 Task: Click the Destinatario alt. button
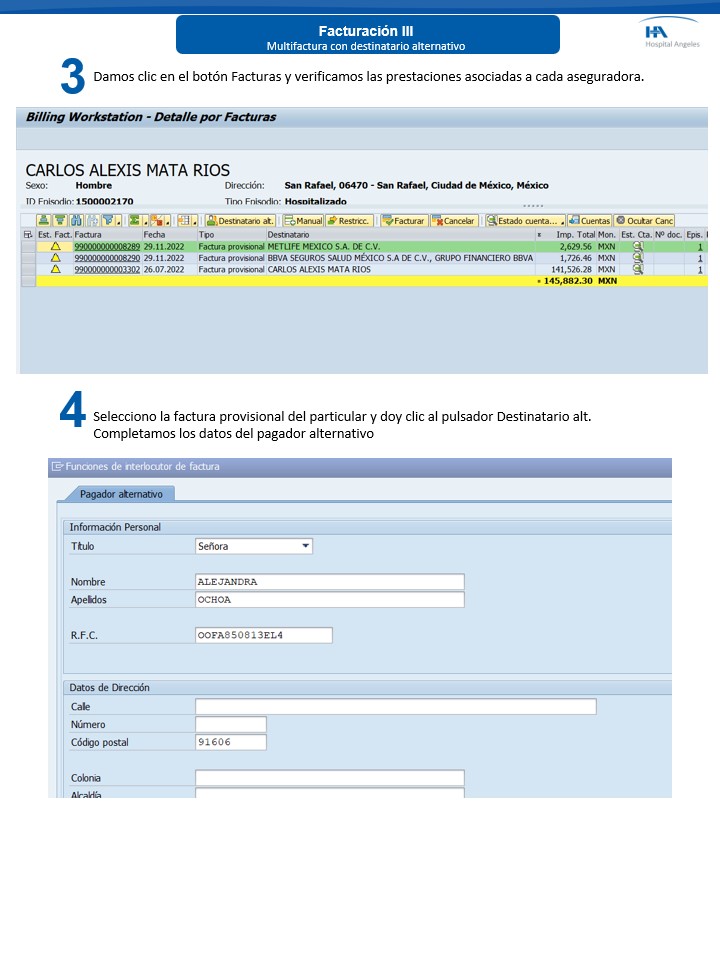[x=240, y=221]
